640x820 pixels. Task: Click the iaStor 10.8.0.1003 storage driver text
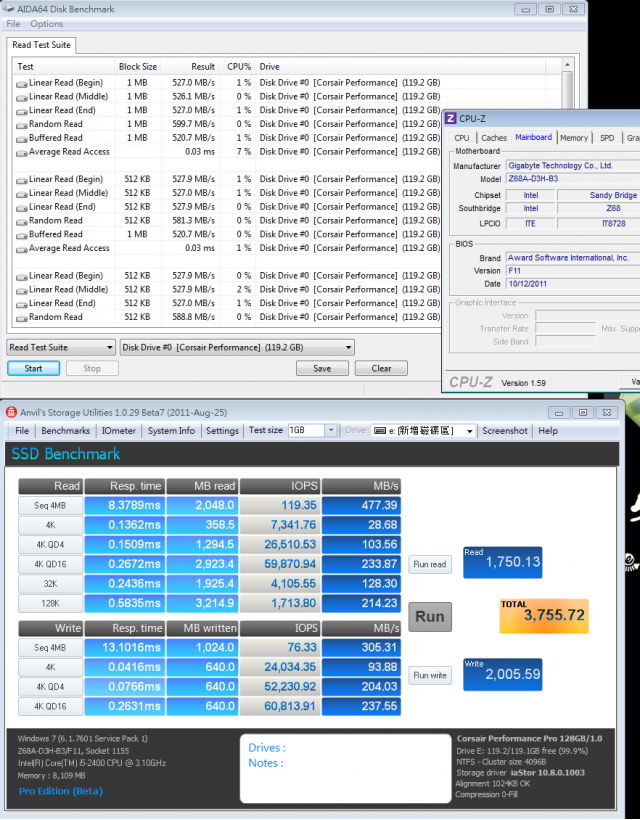coord(547,773)
